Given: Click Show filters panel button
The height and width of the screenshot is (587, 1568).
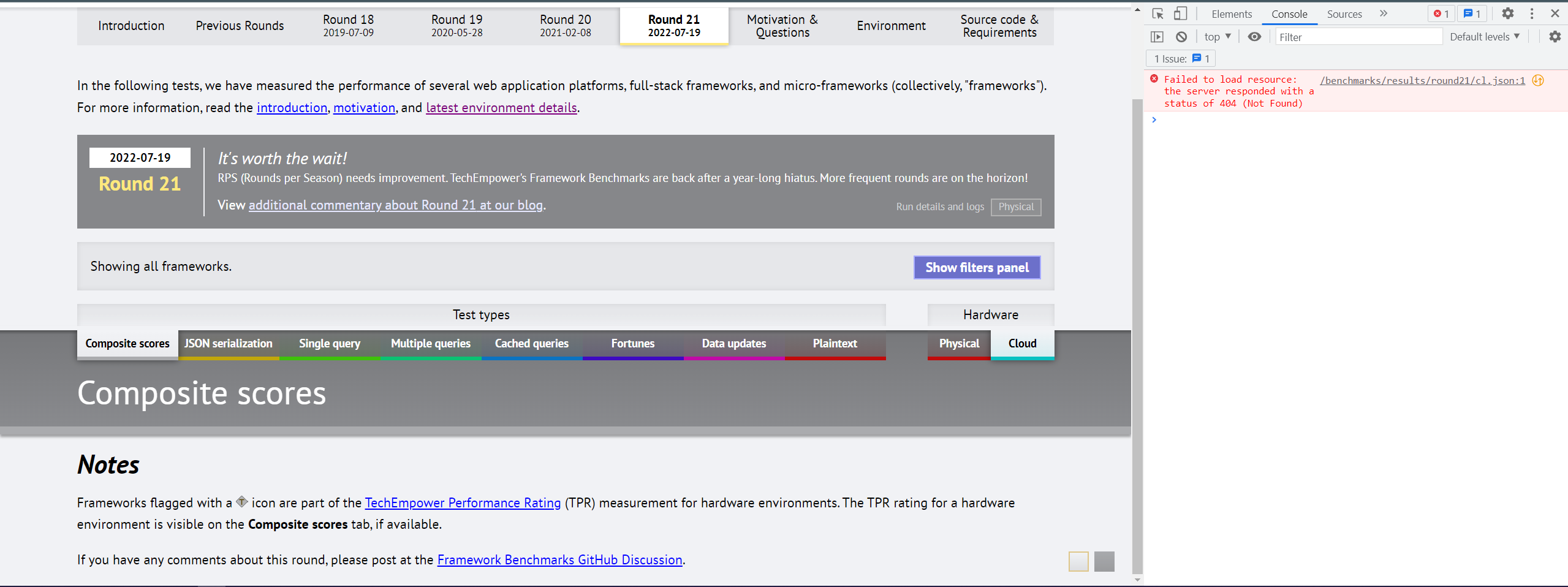Looking at the screenshot, I should pyautogui.click(x=977, y=267).
